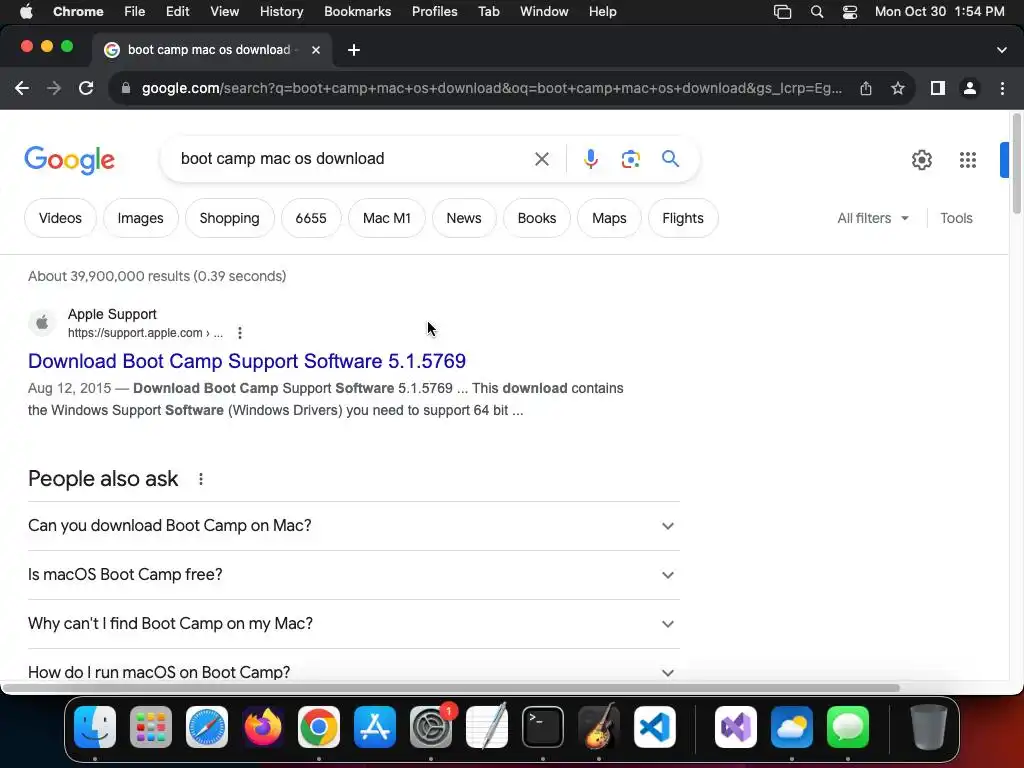Select the Mac M1 filter chip
Viewport: 1024px width, 768px height.
click(x=387, y=218)
